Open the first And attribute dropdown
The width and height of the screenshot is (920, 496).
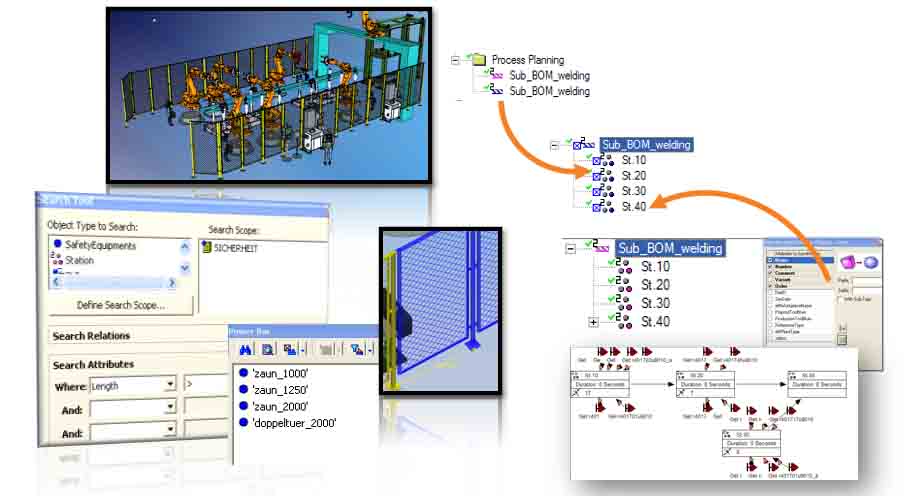click(x=170, y=408)
